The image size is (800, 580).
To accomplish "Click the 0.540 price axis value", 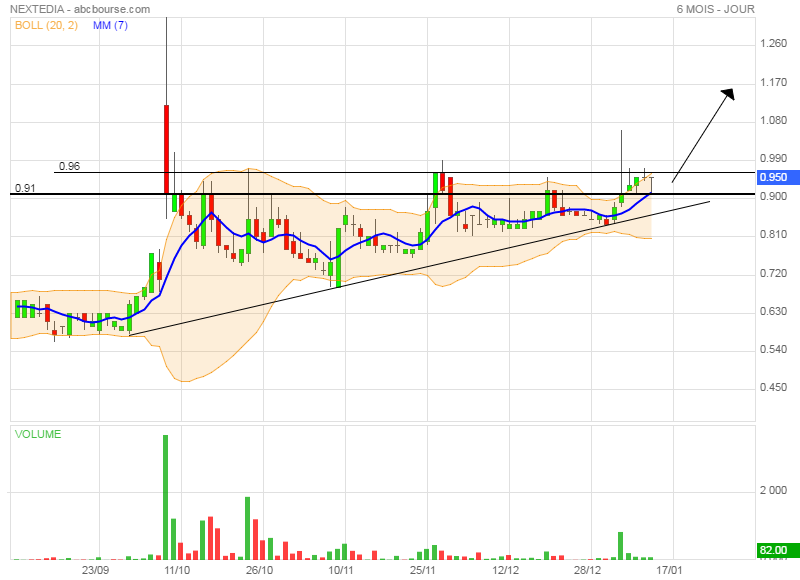I will click(x=773, y=349).
